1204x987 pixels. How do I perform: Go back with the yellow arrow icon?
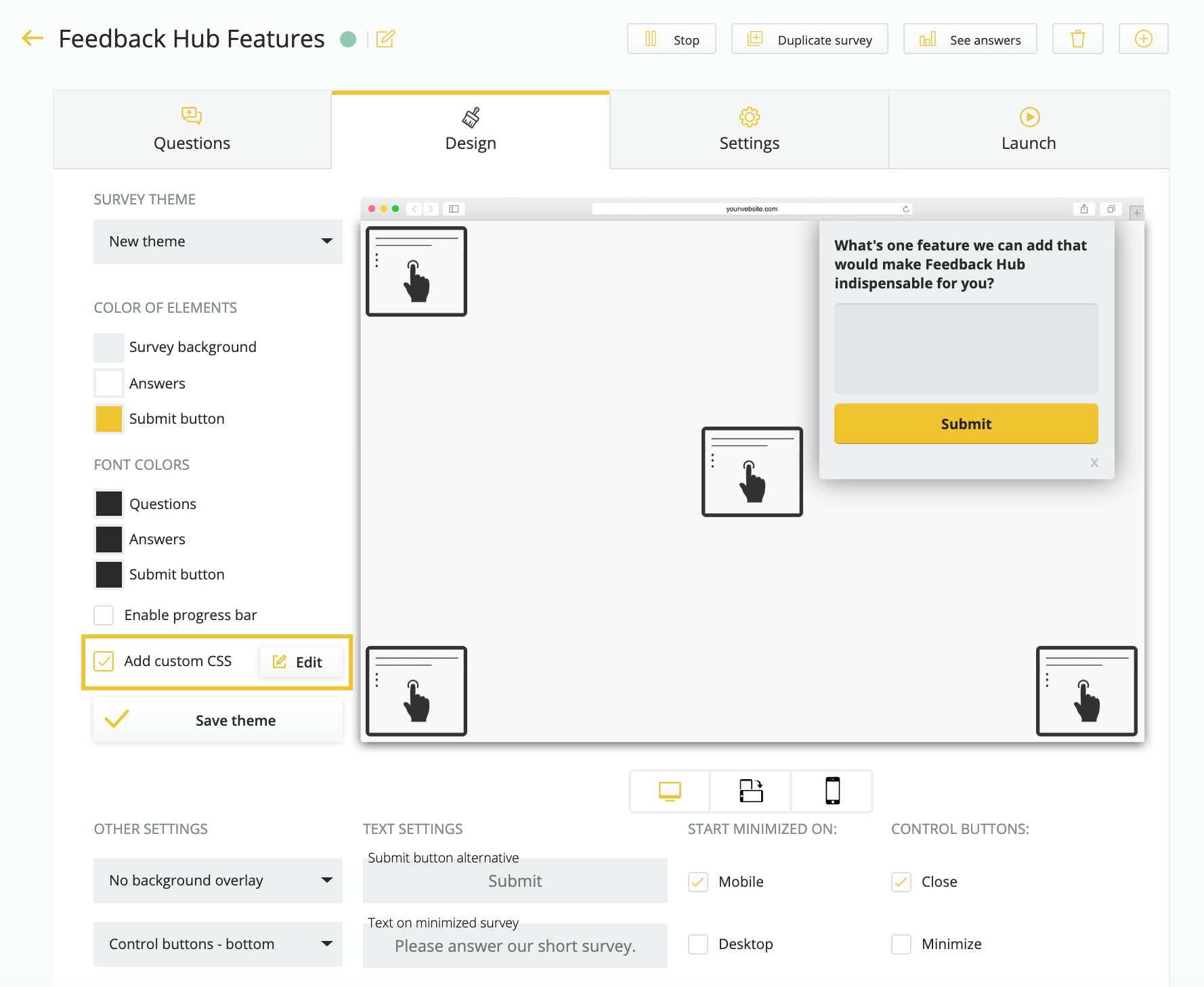click(x=33, y=38)
